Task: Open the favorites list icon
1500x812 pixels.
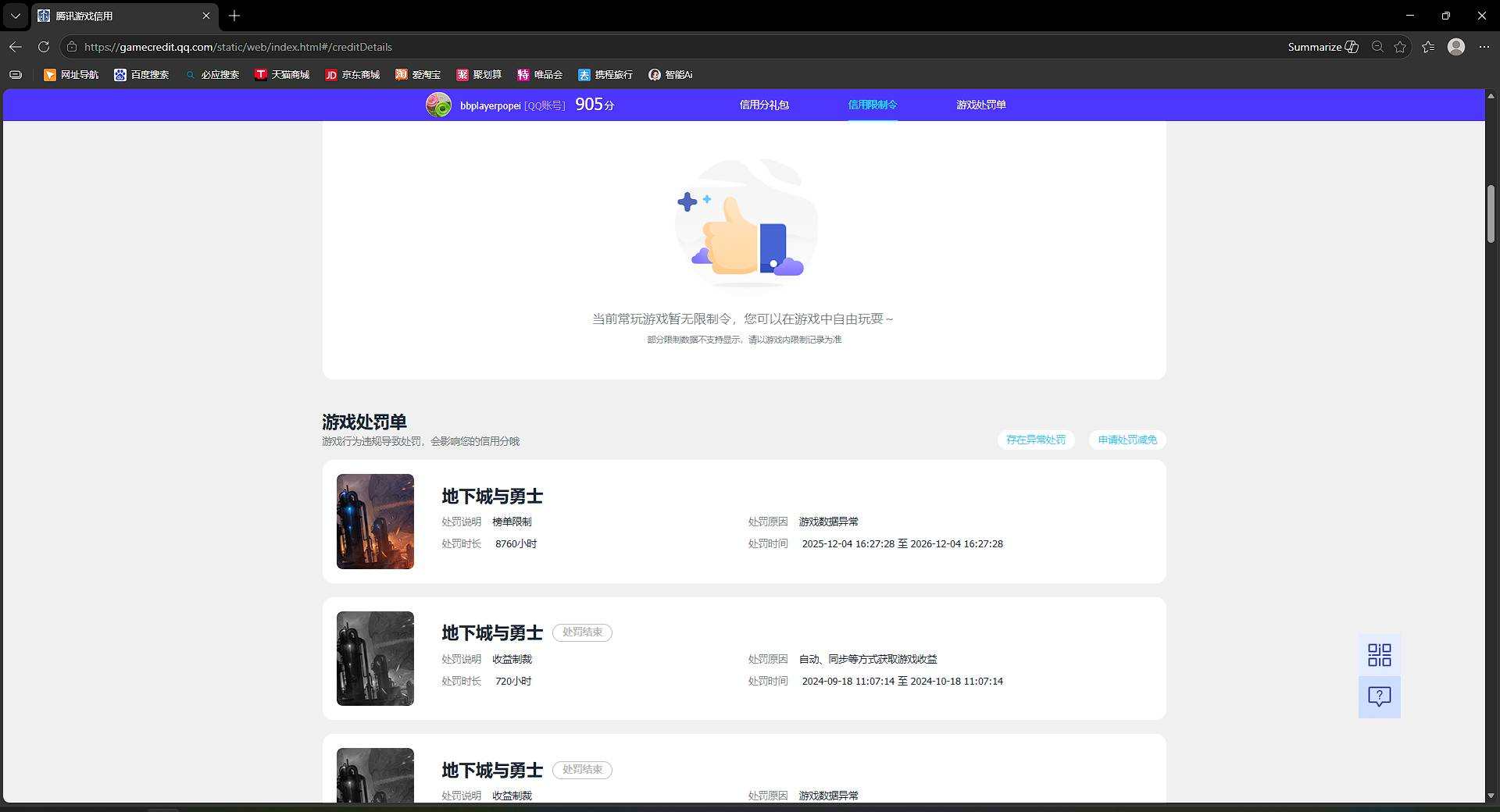Action: pos(1428,47)
